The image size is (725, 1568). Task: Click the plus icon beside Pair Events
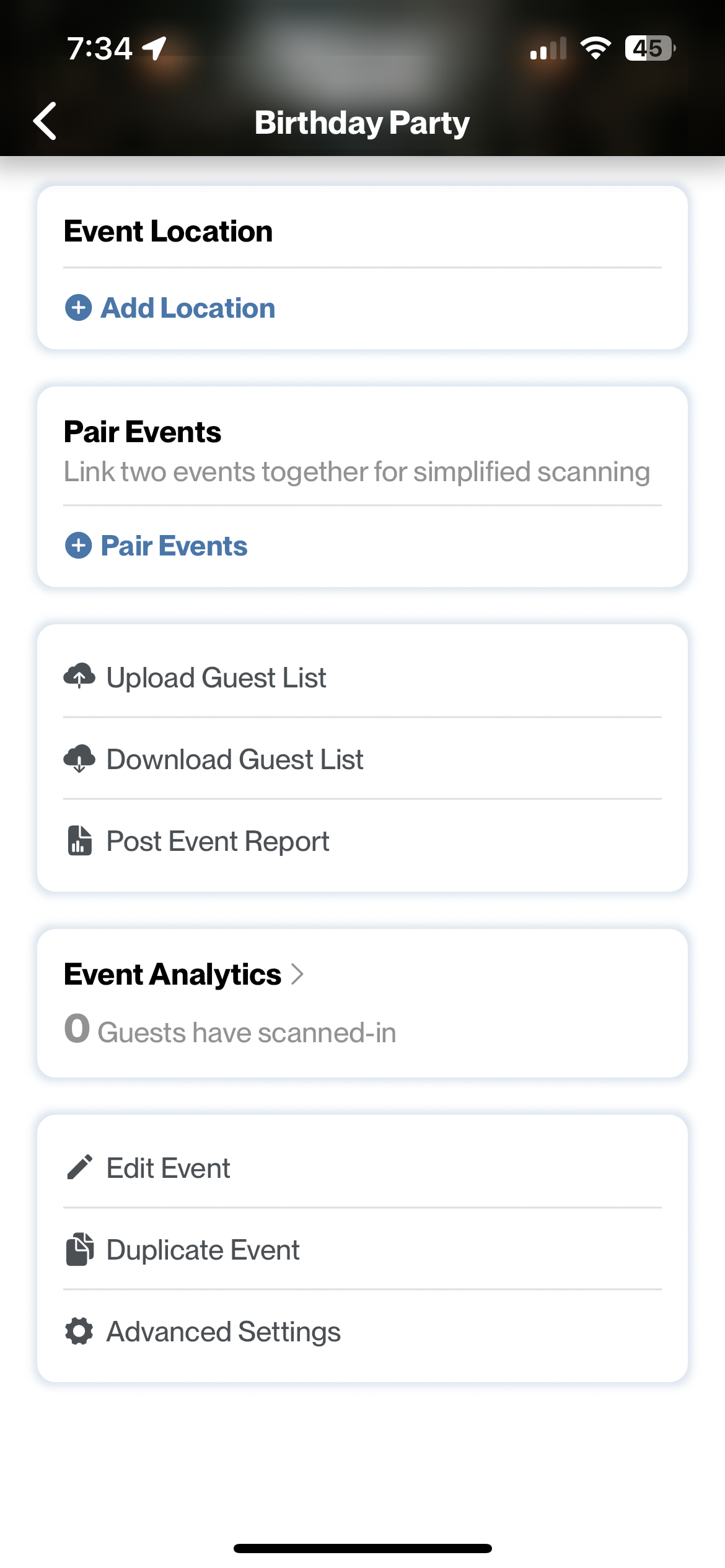[79, 546]
